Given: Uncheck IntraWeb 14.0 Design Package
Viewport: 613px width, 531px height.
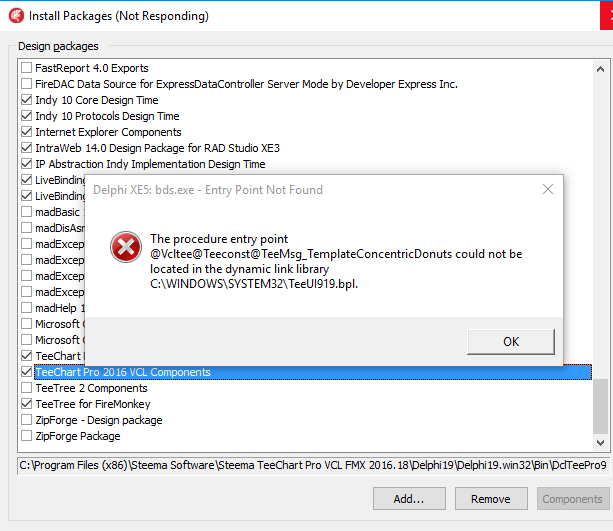Looking at the screenshot, I should click(x=27, y=148).
